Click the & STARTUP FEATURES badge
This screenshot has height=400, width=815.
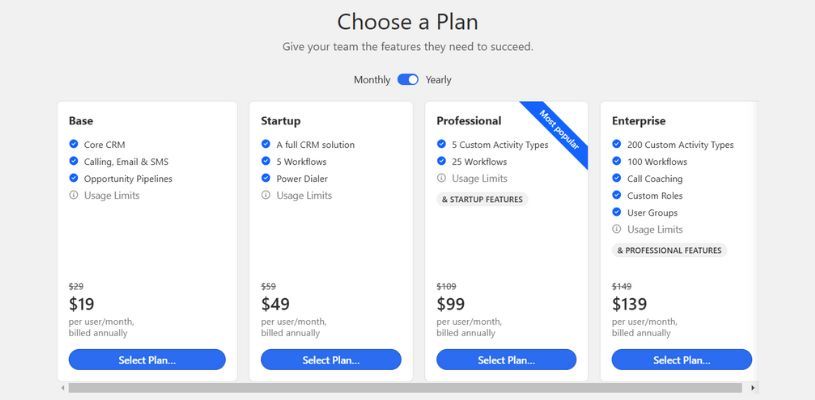(482, 199)
